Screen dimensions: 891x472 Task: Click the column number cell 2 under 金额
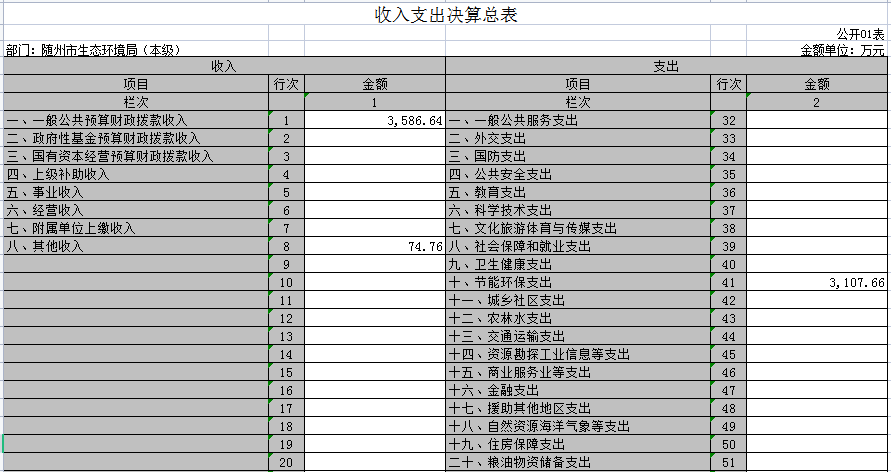click(818, 102)
